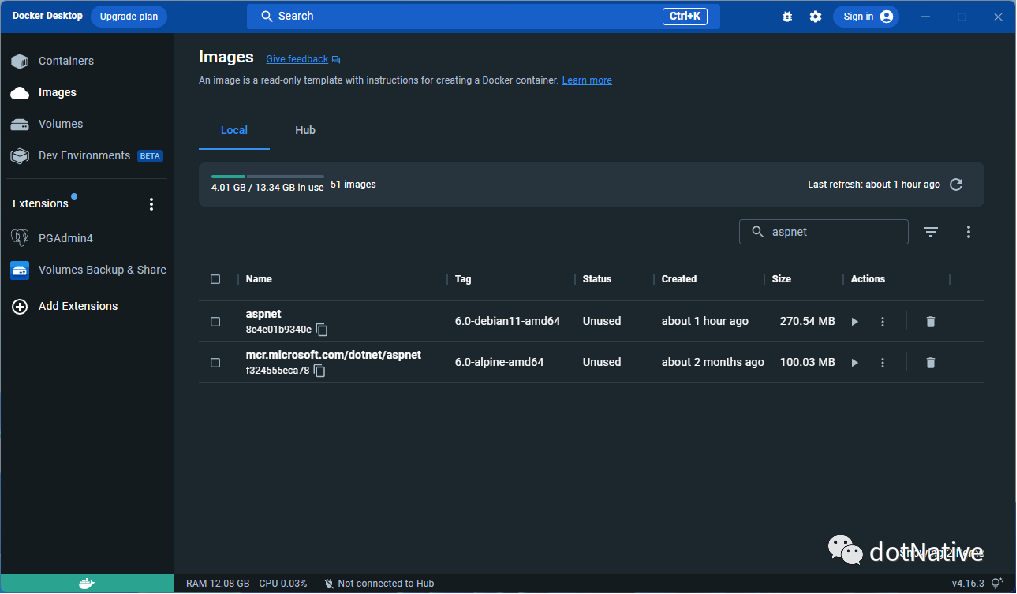Click the Ctrl+K shortcut badge
Screen dimensions: 1017x594
click(685, 16)
